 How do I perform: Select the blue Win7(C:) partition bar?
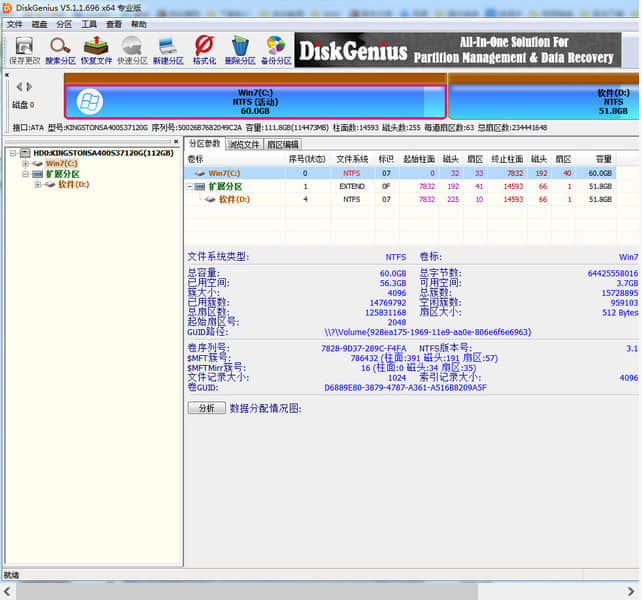[x=255, y=101]
